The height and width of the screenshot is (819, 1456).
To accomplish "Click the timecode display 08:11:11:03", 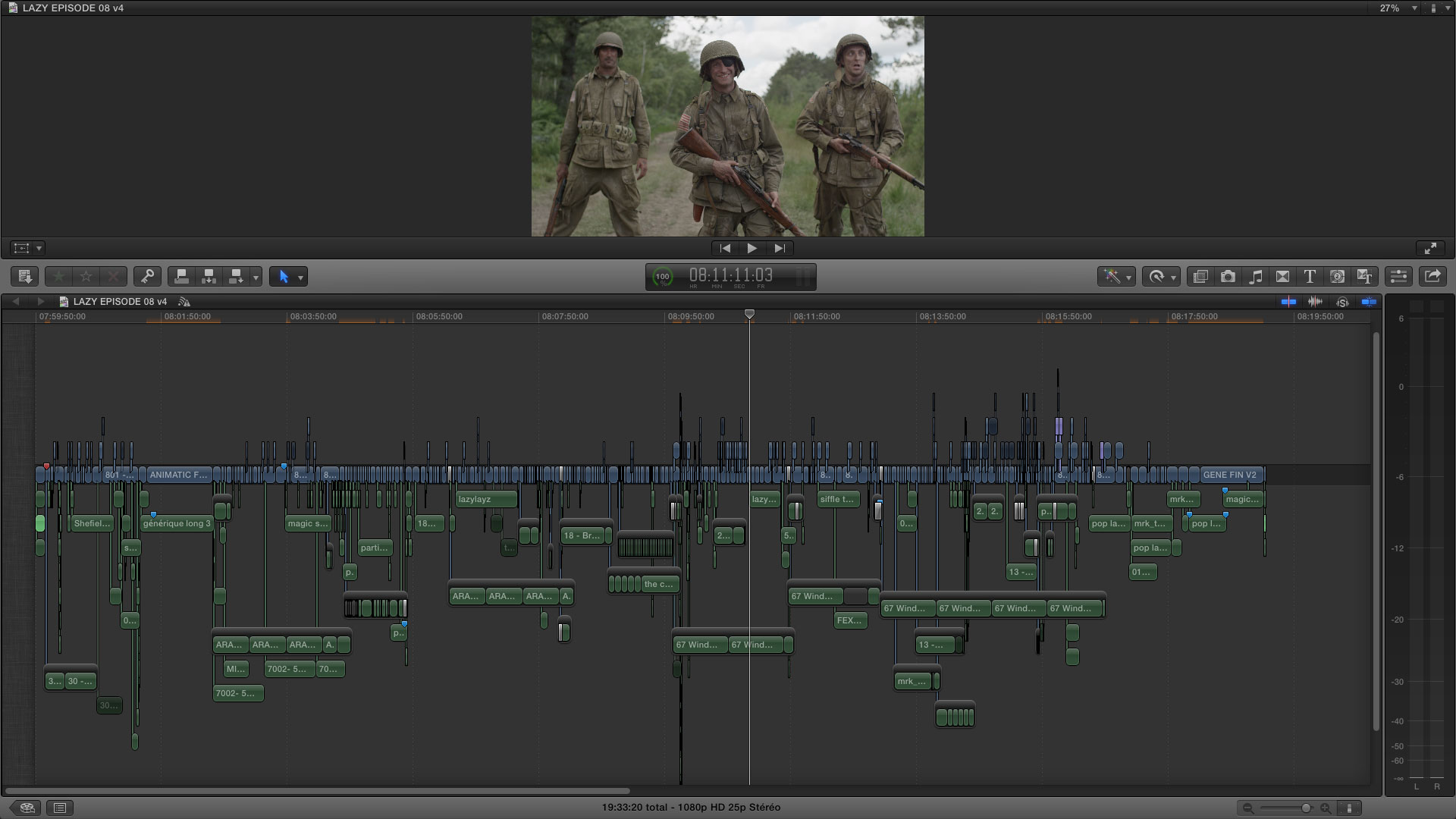I will pyautogui.click(x=731, y=276).
